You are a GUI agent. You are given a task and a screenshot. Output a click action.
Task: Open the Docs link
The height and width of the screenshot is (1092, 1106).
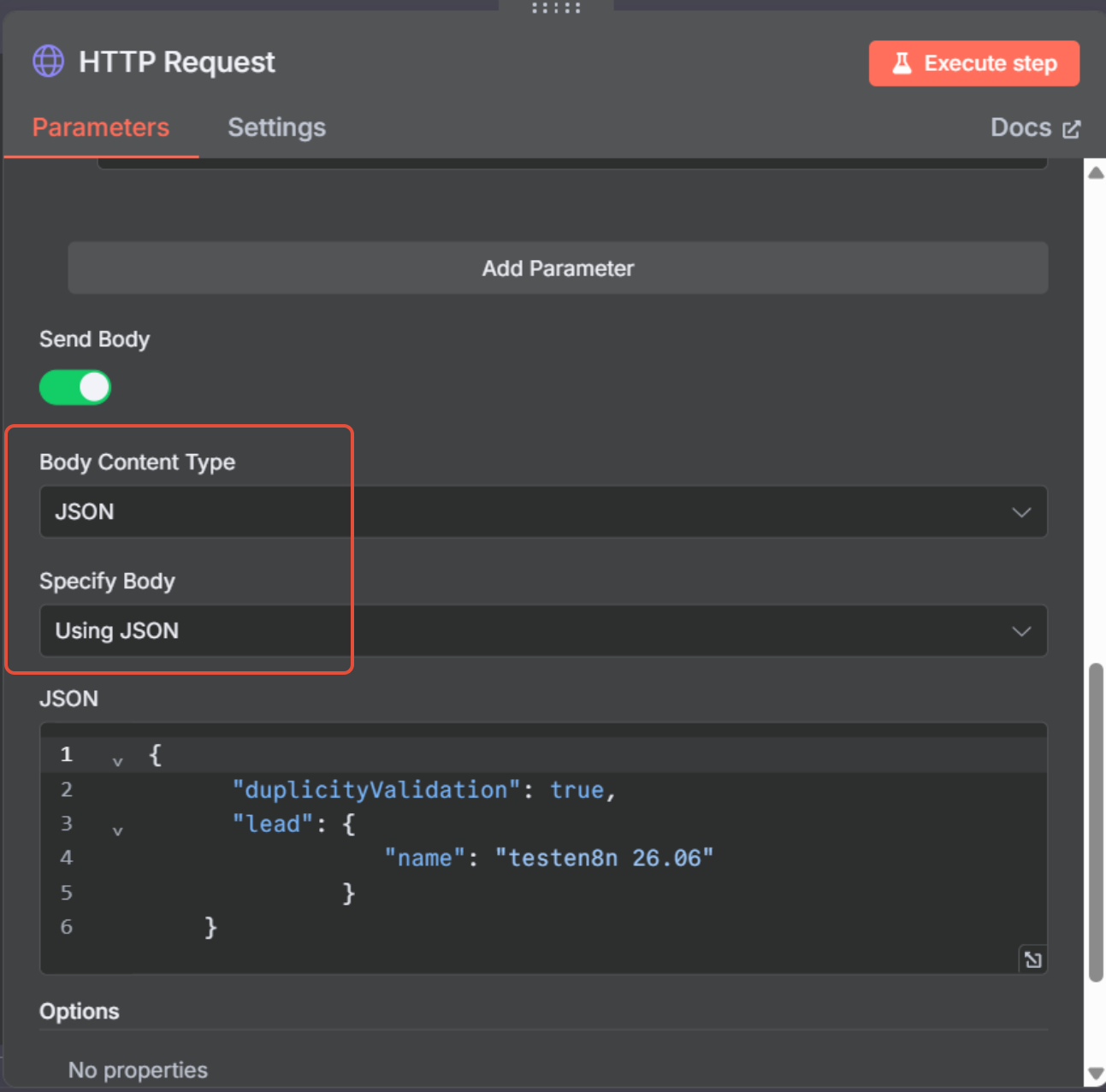[x=1035, y=127]
